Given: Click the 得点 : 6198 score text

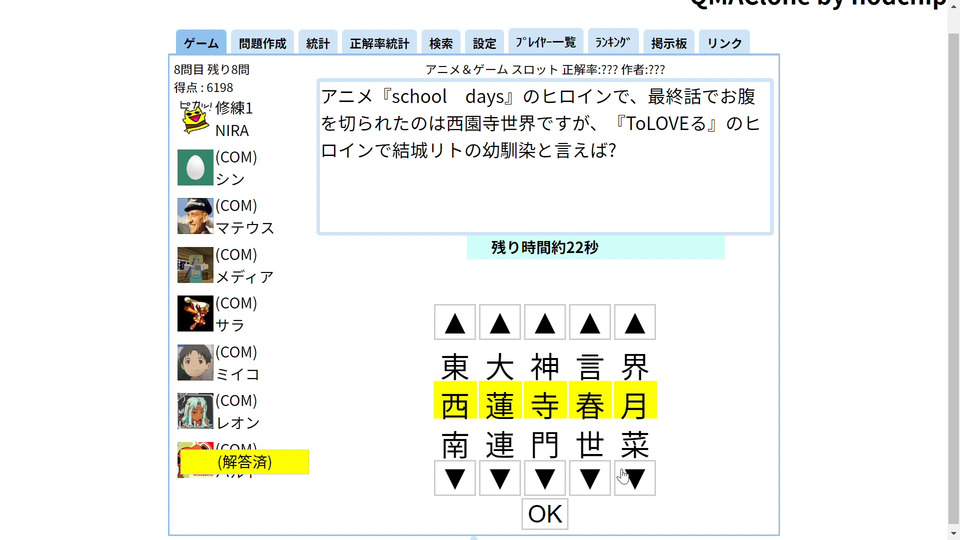Looking at the screenshot, I should pos(203,88).
